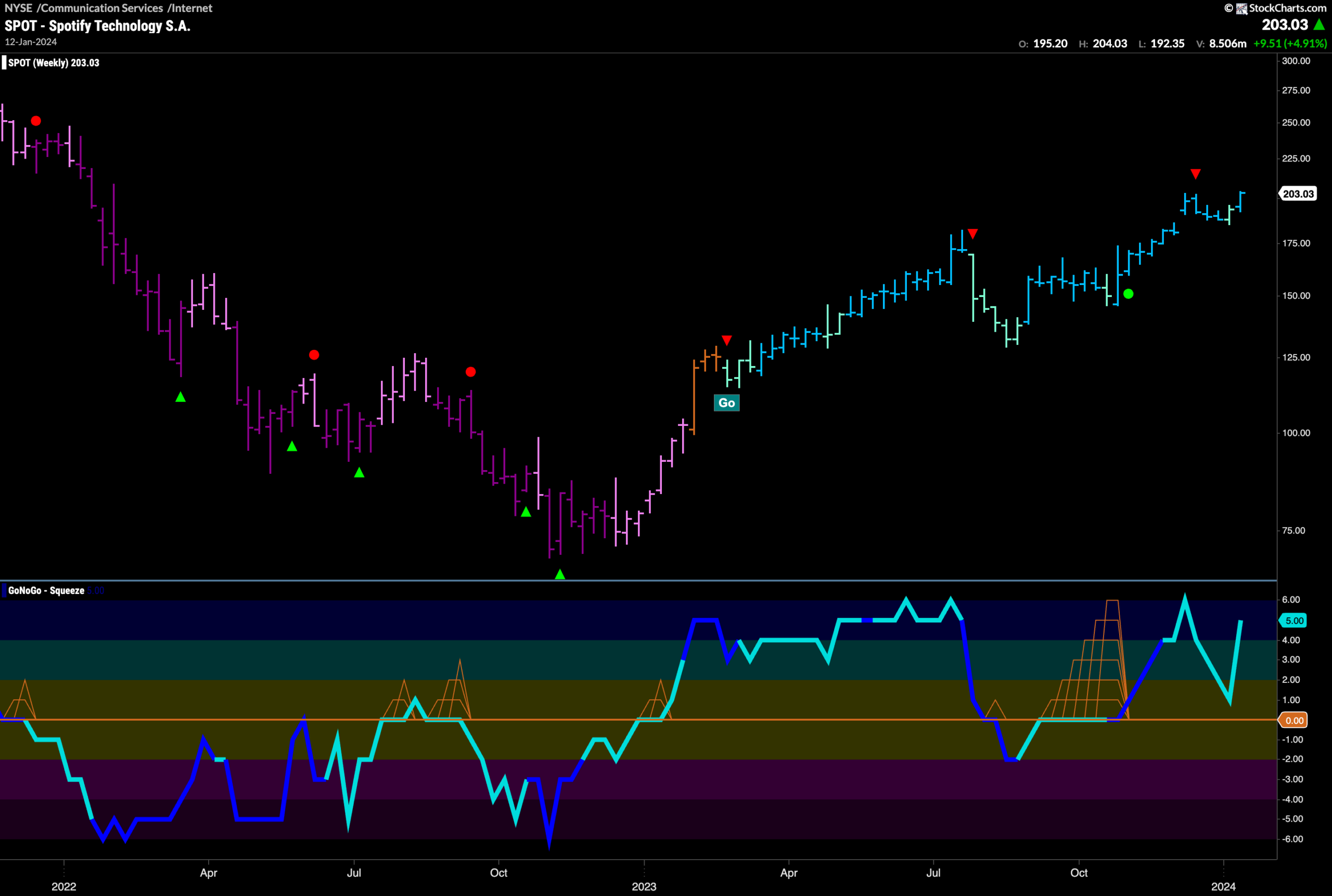Click the 203.03 current price tag on axis
The width and height of the screenshot is (1332, 896).
tap(1298, 194)
